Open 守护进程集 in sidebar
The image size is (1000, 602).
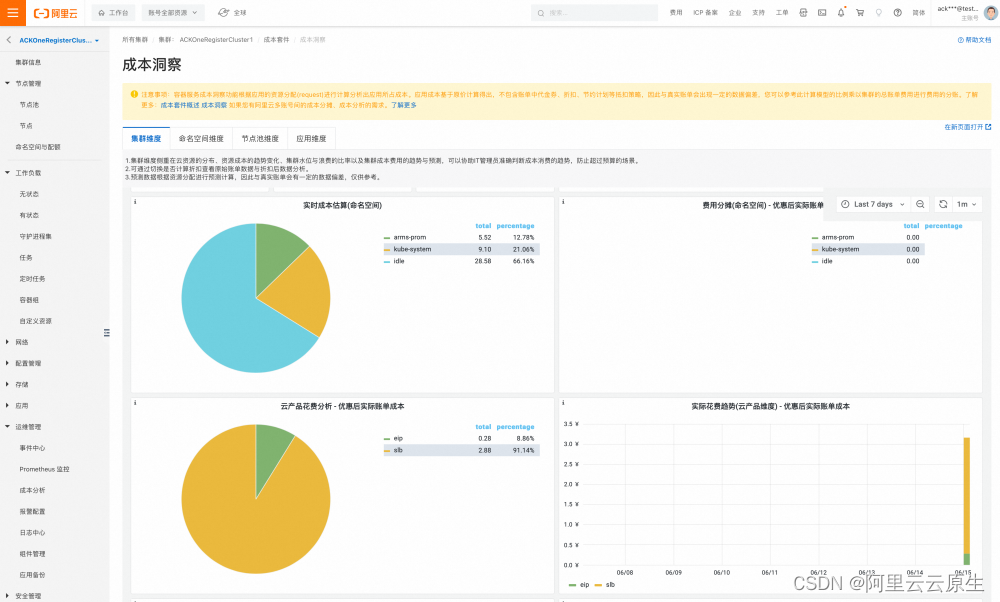pos(36,236)
